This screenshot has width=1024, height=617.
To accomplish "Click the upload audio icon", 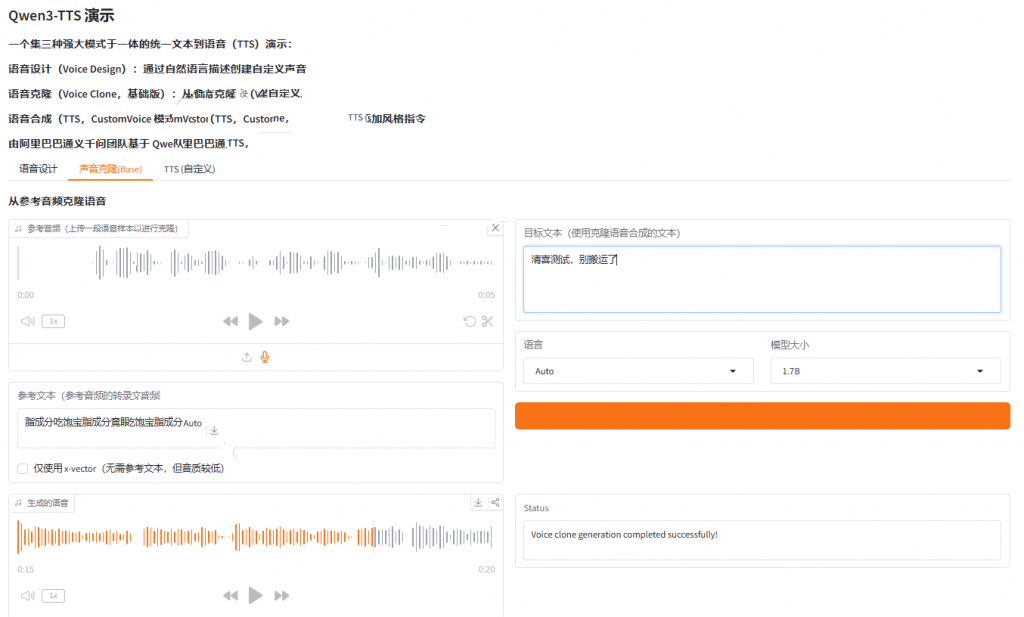I will coord(246,357).
